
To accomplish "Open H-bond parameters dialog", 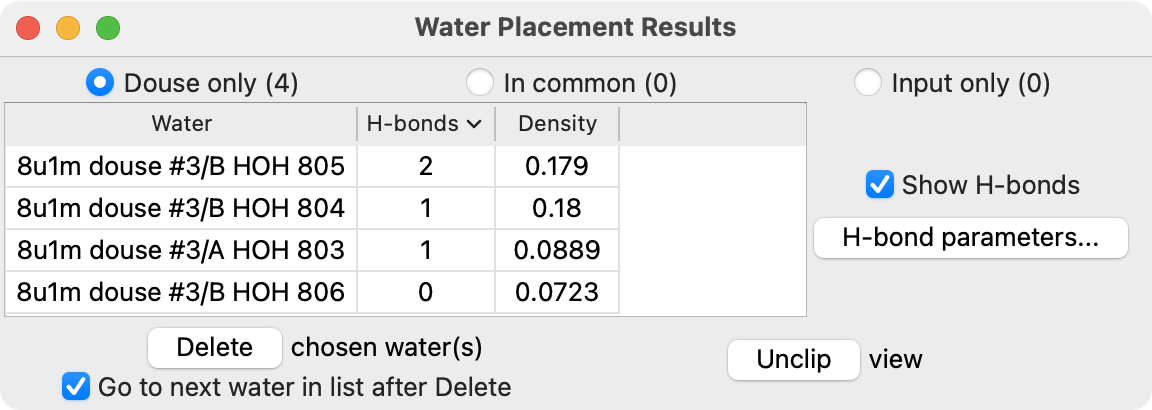I will pyautogui.click(x=970, y=238).
